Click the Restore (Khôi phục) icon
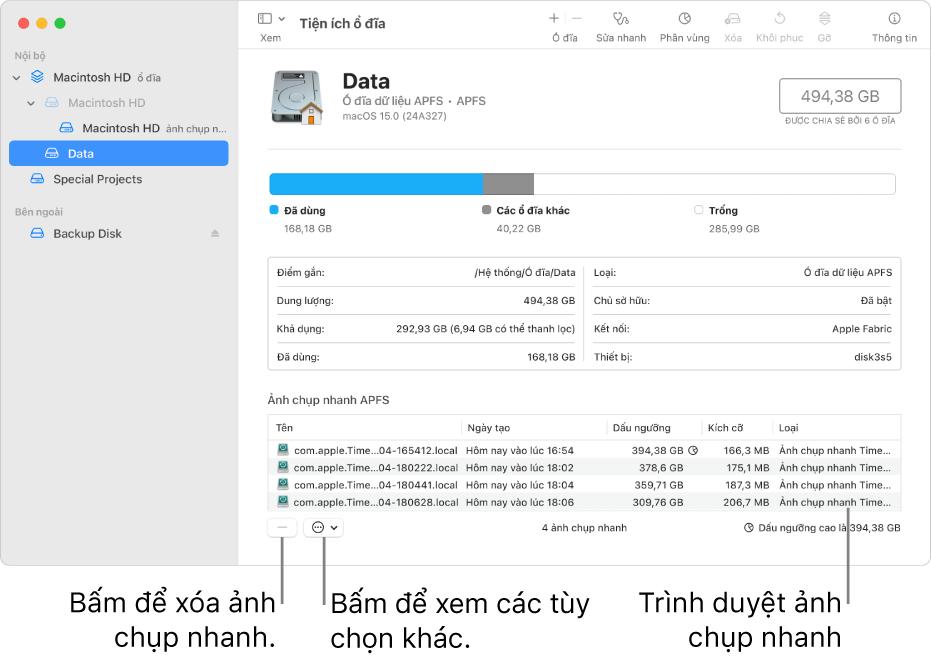Viewport: 931px width, 662px height. pos(780,18)
